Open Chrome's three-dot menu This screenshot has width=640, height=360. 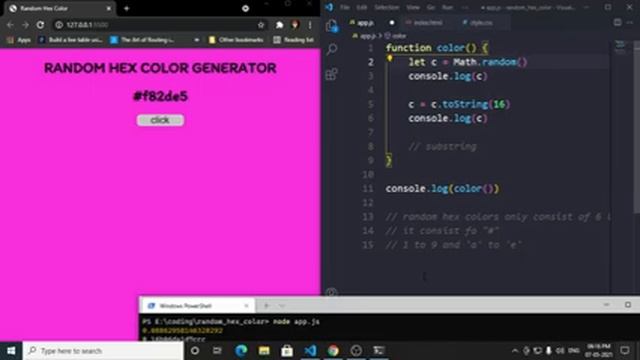pyautogui.click(x=310, y=25)
